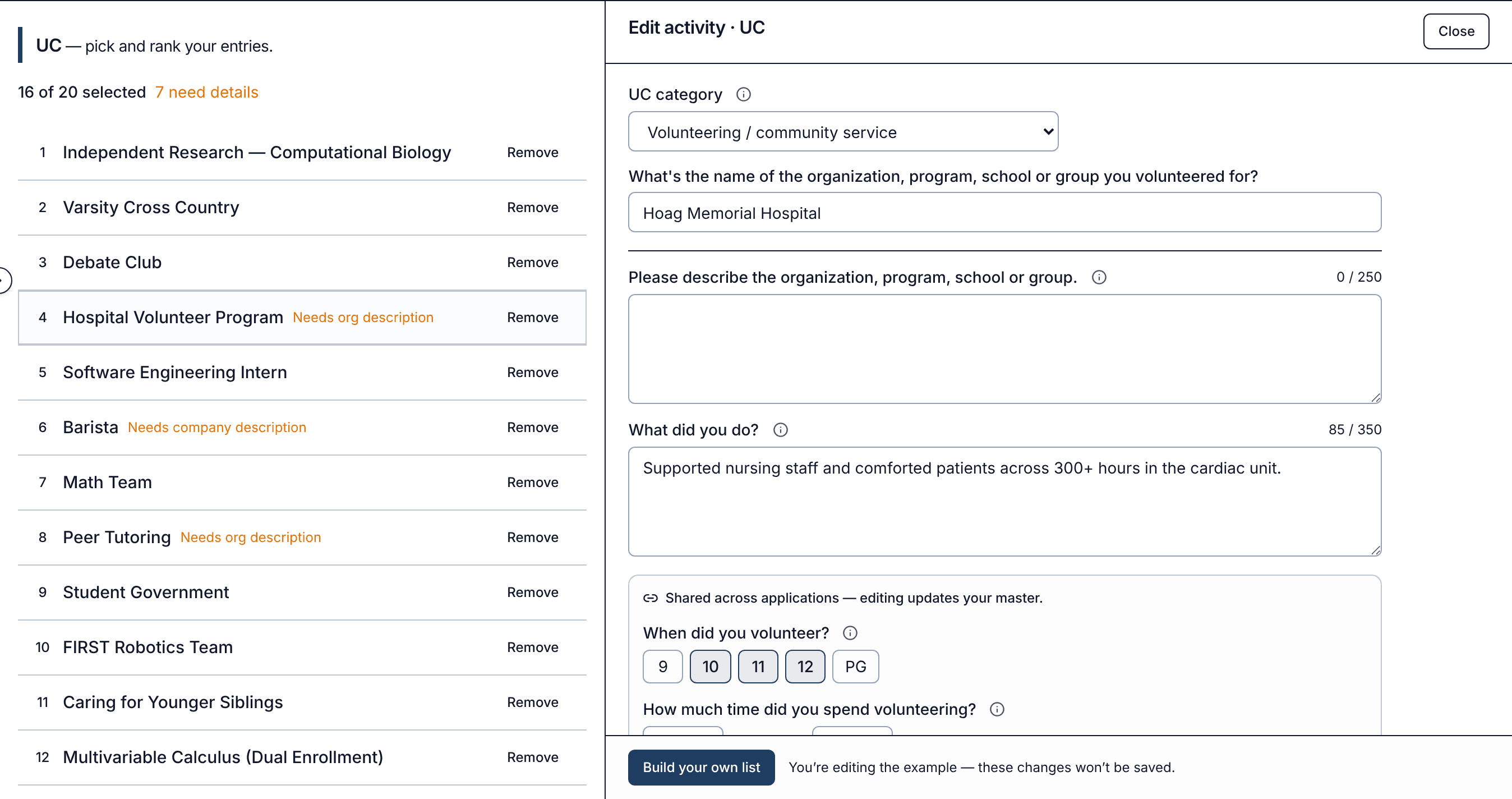Toggle grade 11 button

(x=758, y=667)
